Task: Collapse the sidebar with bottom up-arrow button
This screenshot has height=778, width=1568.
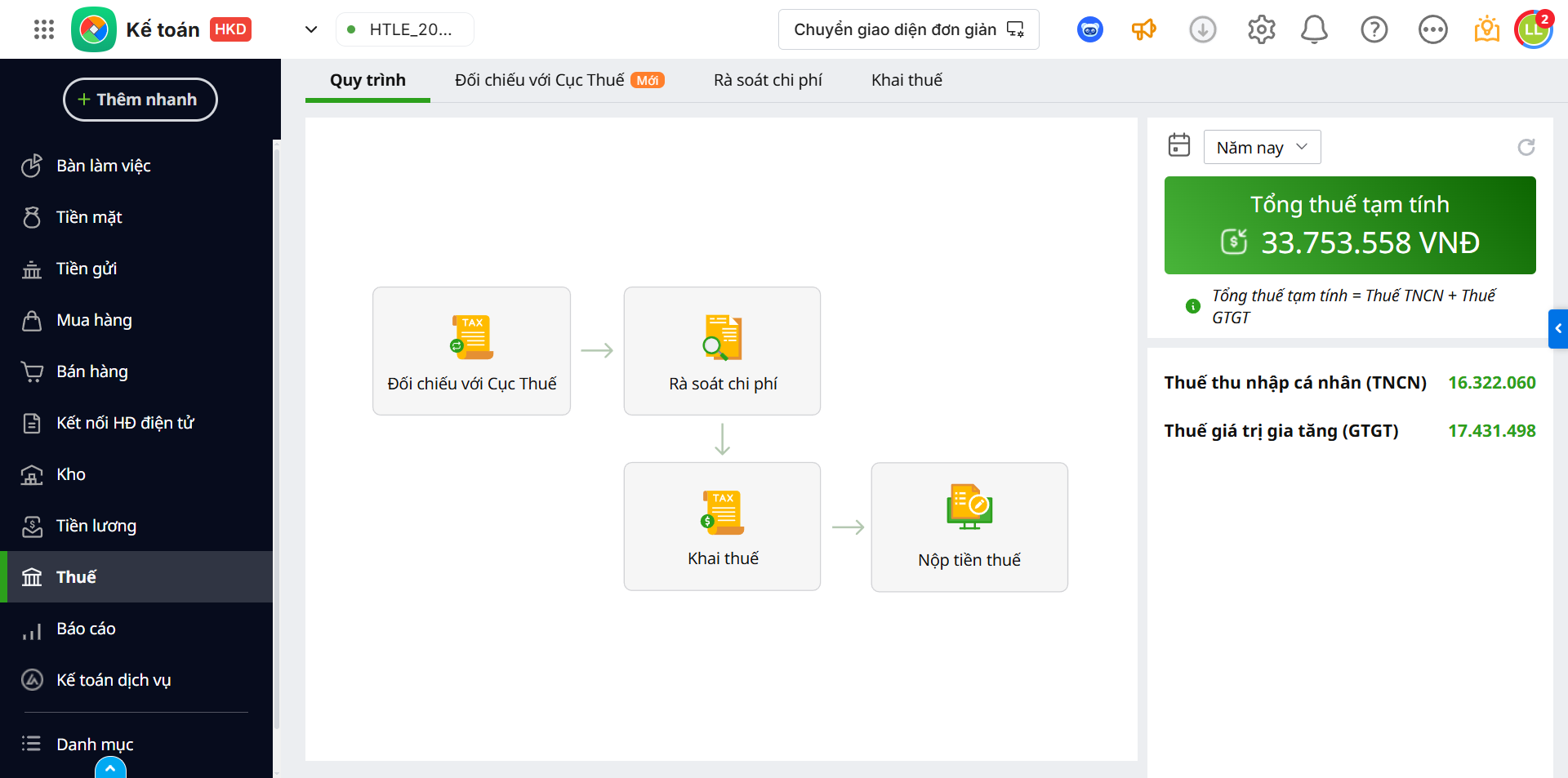Action: coord(110,768)
